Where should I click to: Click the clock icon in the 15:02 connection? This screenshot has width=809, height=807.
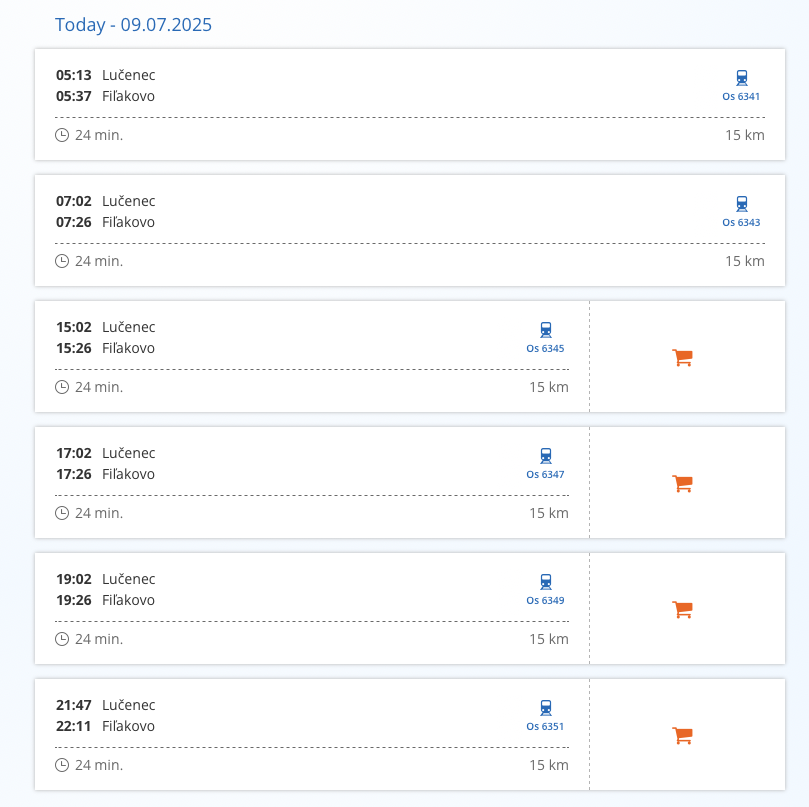click(62, 387)
